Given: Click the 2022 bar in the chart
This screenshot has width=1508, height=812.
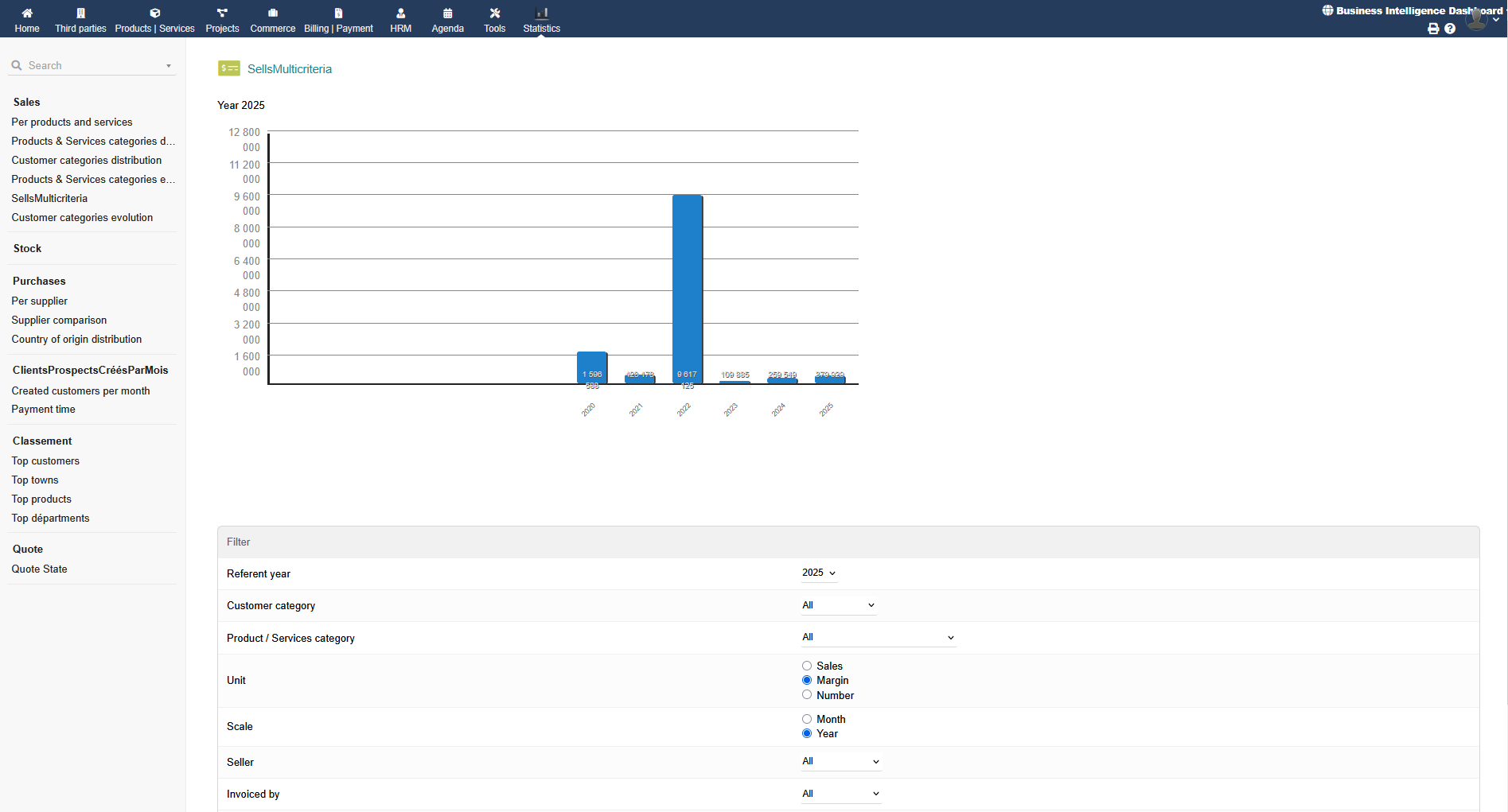Looking at the screenshot, I should coord(687,286).
